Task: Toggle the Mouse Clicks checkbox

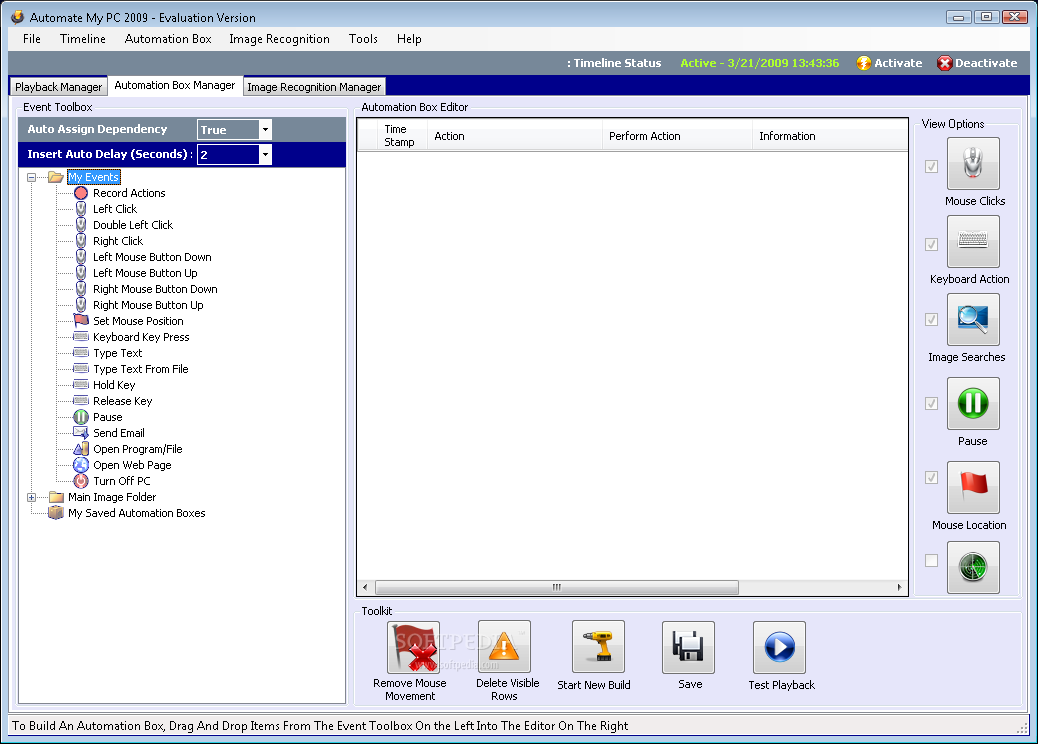Action: tap(931, 166)
